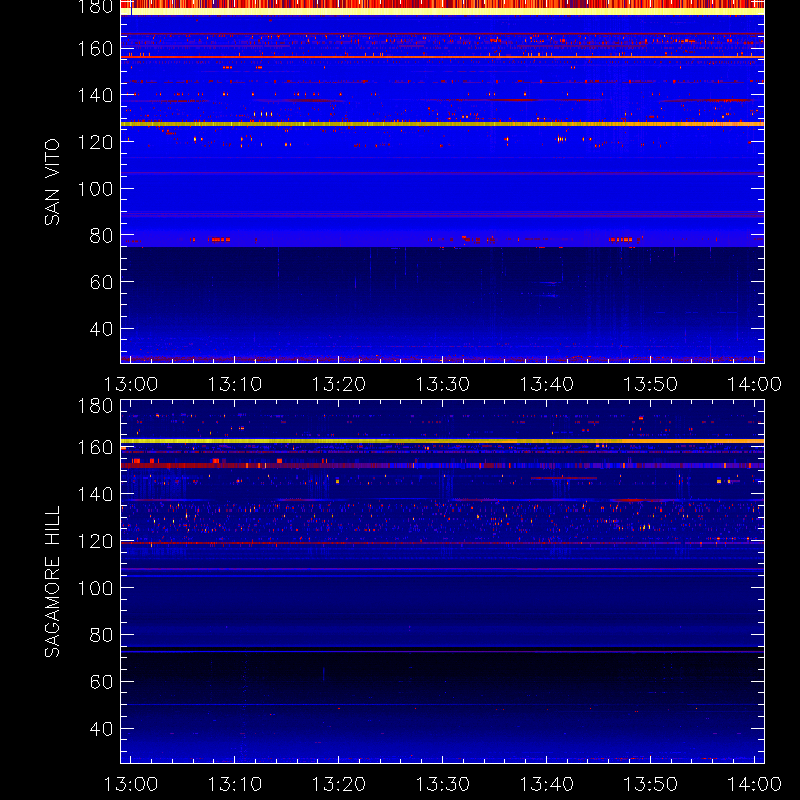Click 13:40 time label under Sagamore Hill plot
800x800 pixels.
(546, 784)
